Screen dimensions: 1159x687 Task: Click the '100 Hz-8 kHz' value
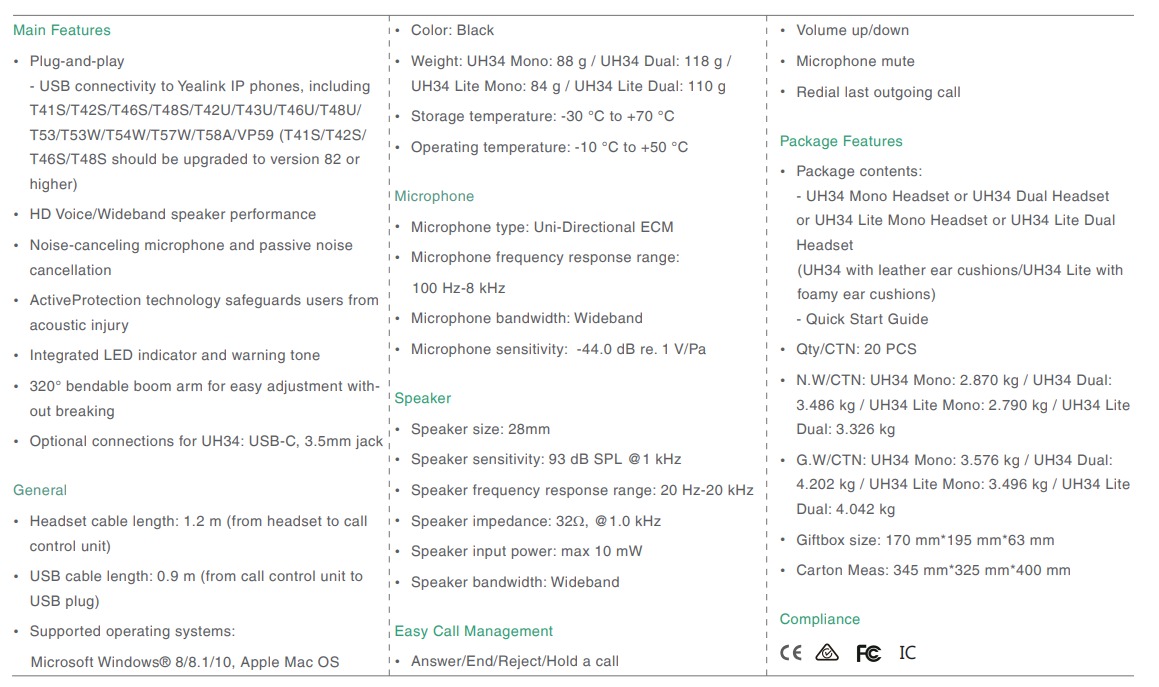pyautogui.click(x=458, y=288)
